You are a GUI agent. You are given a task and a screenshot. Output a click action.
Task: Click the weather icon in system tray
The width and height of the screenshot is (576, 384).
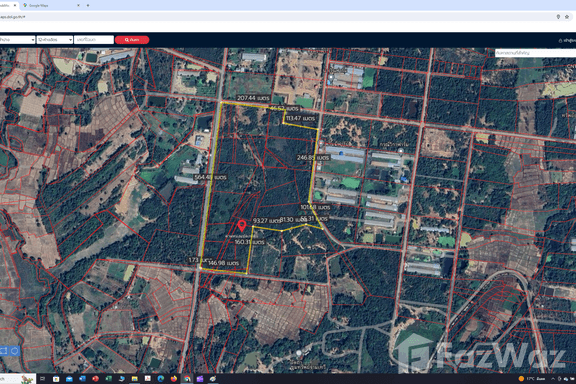(521, 379)
